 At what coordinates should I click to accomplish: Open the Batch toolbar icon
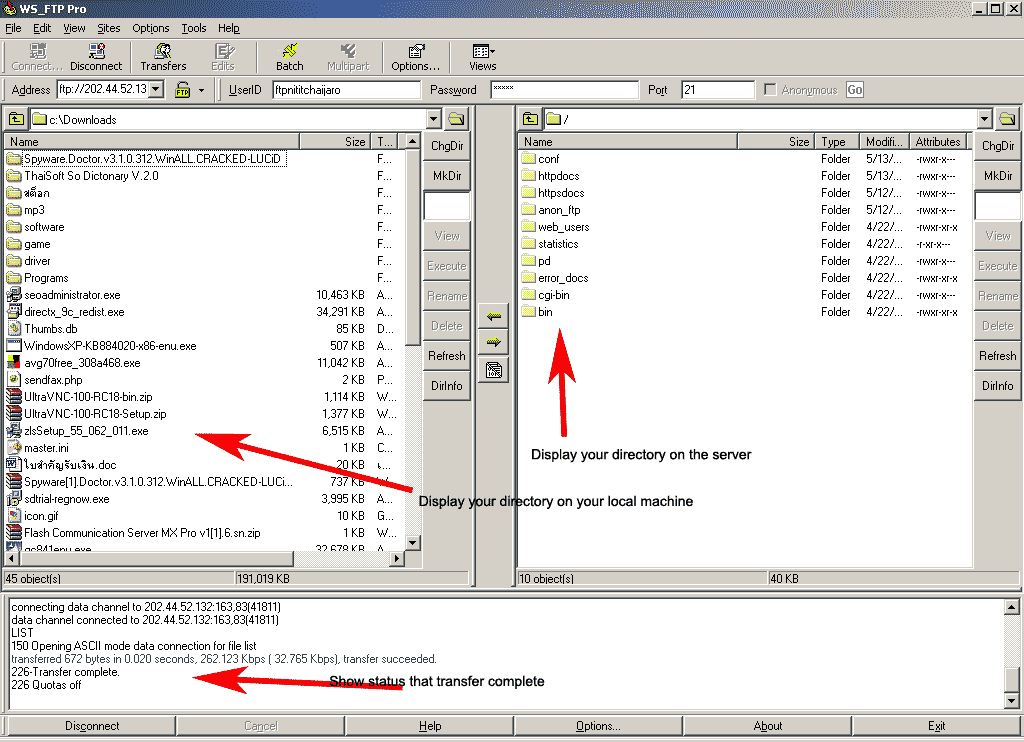point(289,57)
